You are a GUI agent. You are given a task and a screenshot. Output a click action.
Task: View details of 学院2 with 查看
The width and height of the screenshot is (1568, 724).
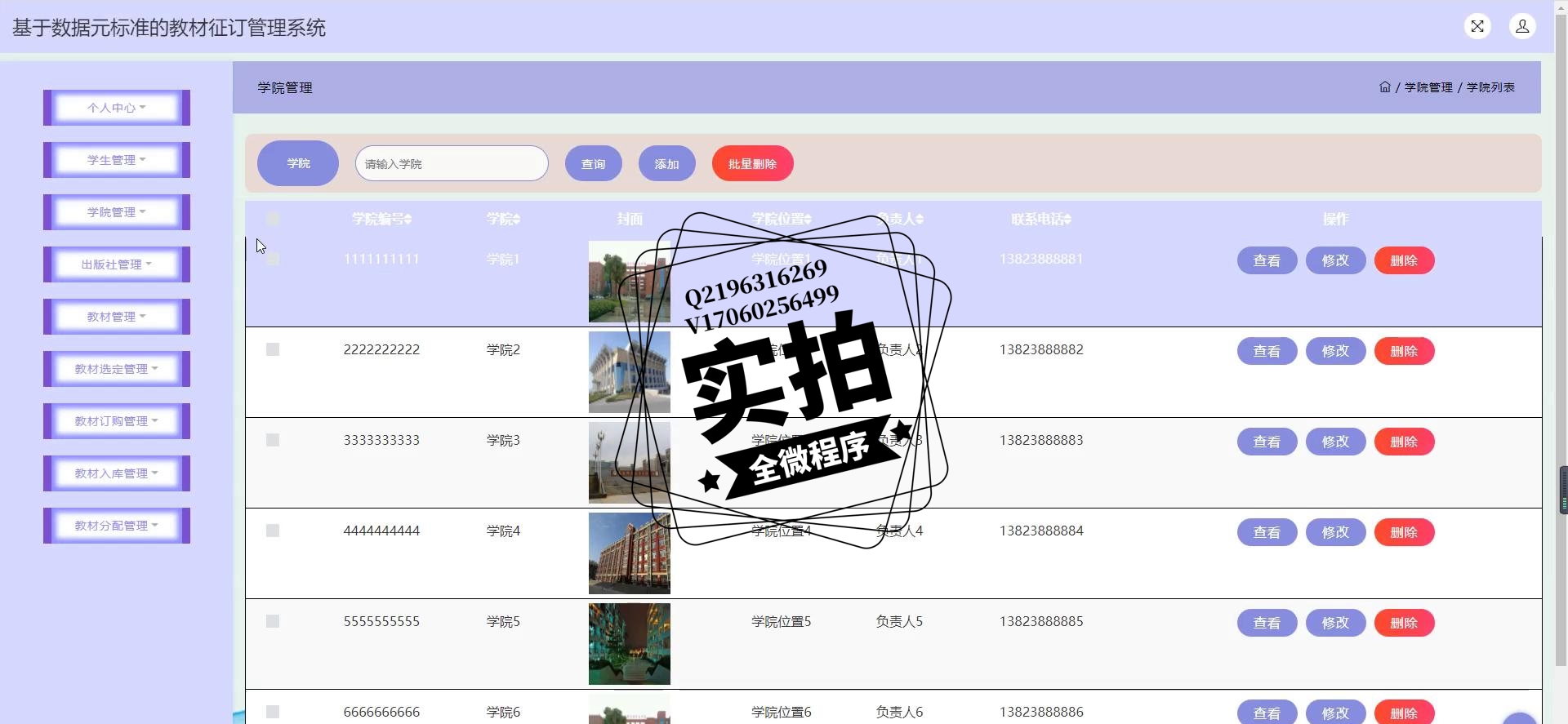click(x=1267, y=351)
